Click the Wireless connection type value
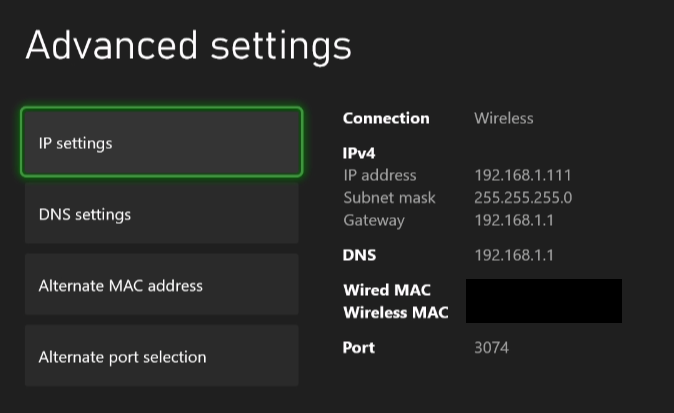 point(504,118)
